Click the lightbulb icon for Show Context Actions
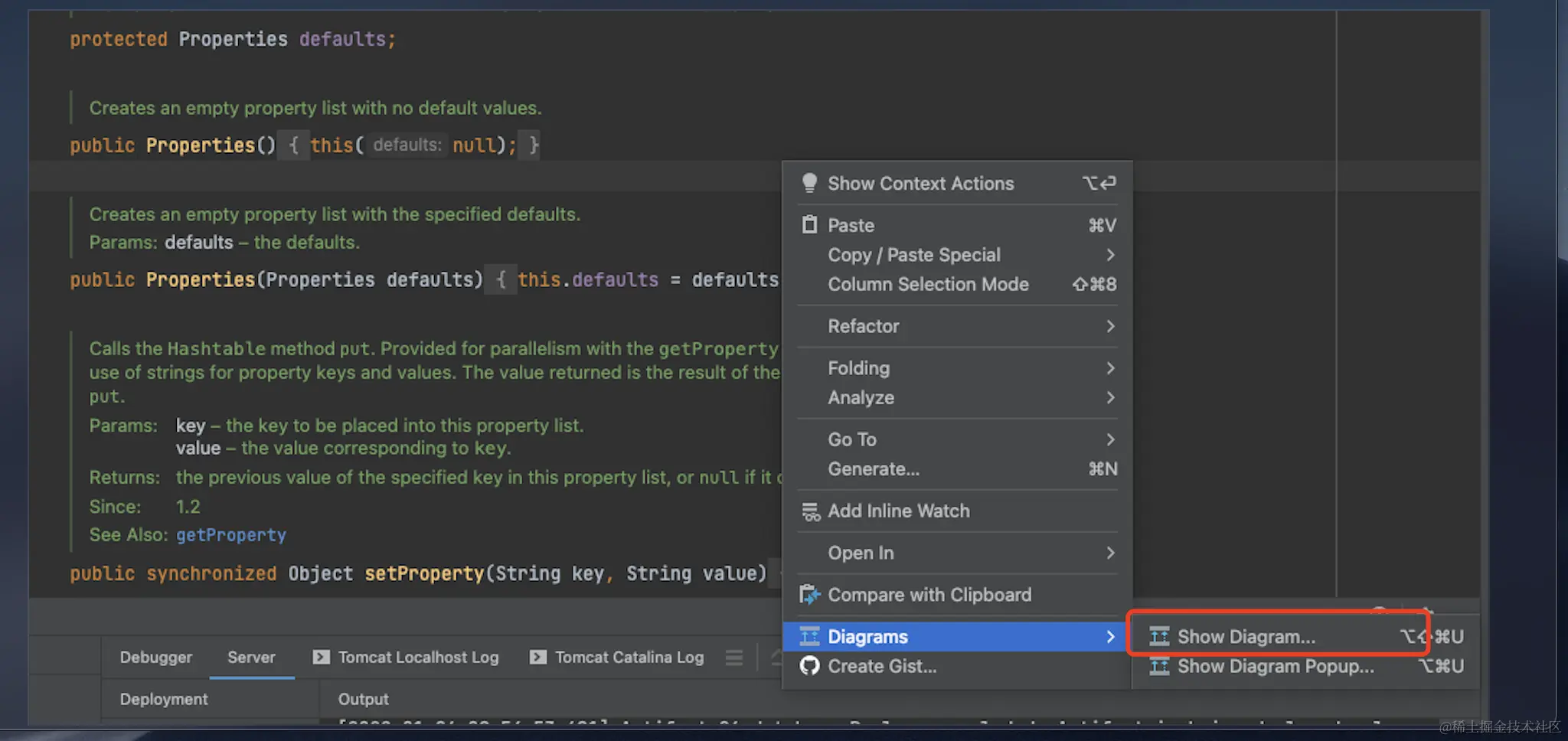1568x741 pixels. [809, 183]
